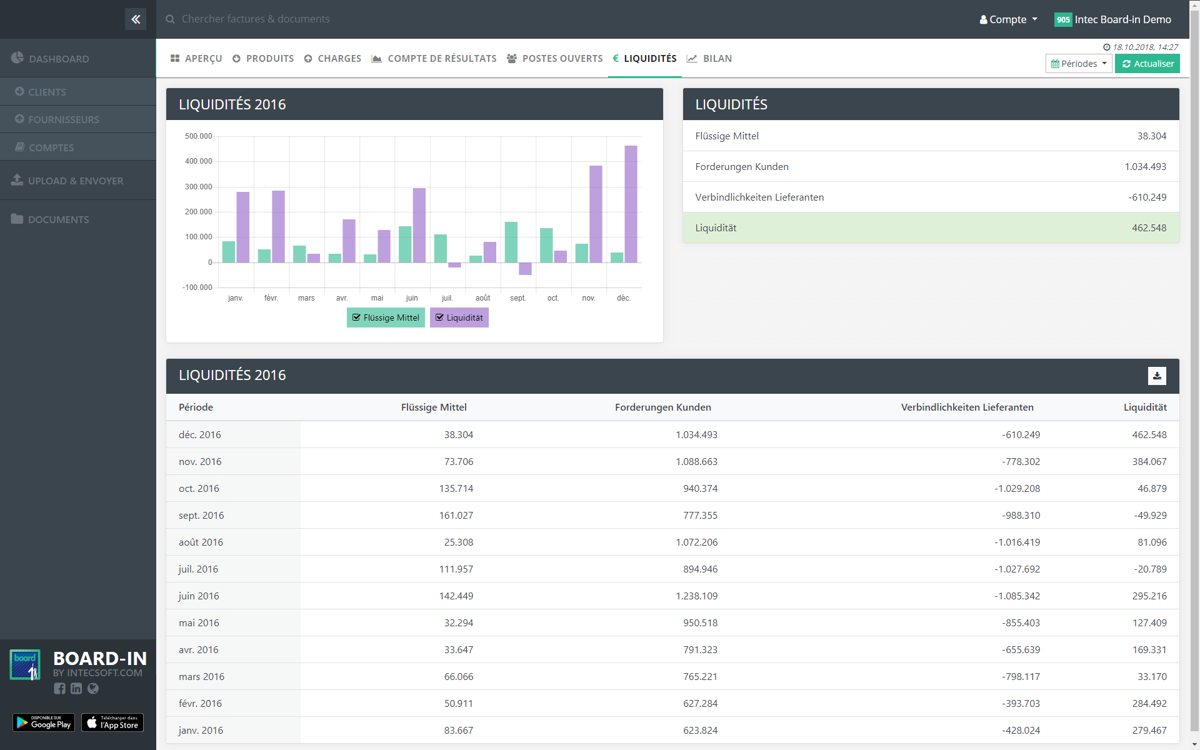Image resolution: width=1200 pixels, height=750 pixels.
Task: Open Upload & Envoyer in sidebar
Action: pyautogui.click(x=75, y=181)
